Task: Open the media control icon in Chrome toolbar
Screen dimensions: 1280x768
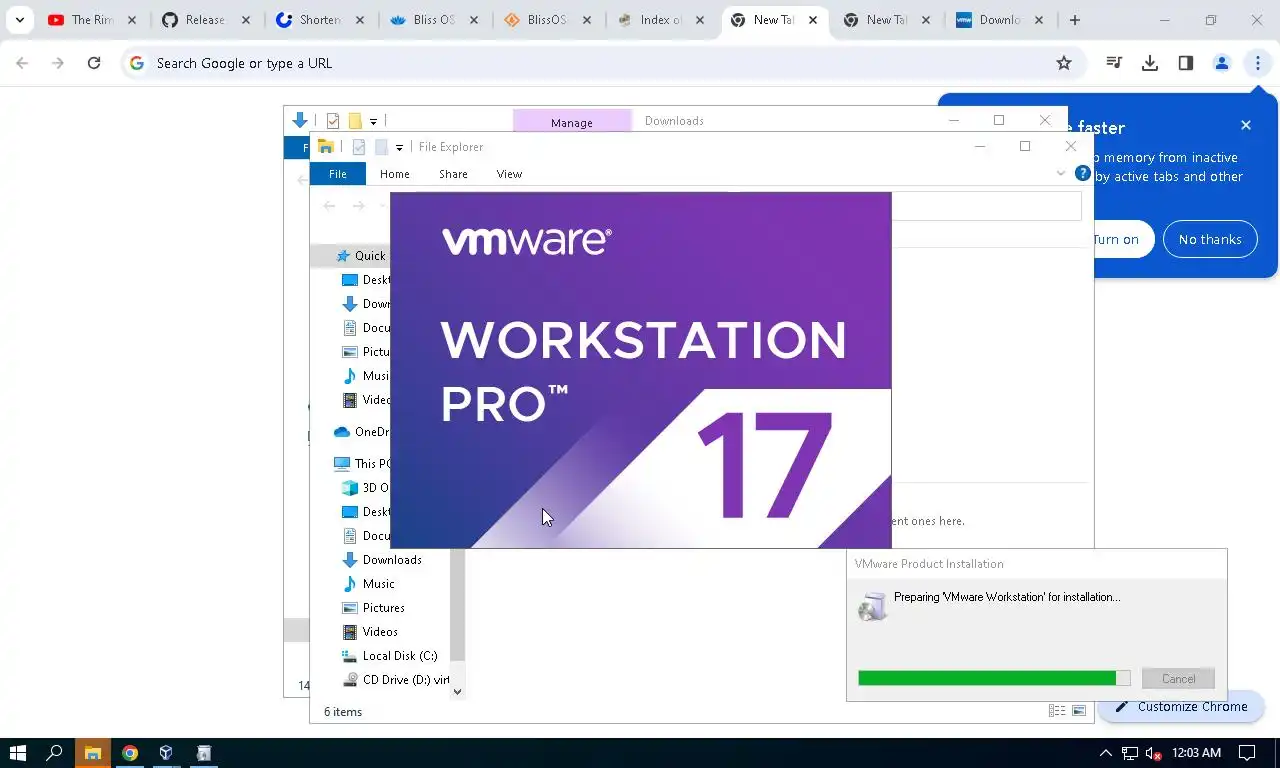Action: pos(1114,63)
